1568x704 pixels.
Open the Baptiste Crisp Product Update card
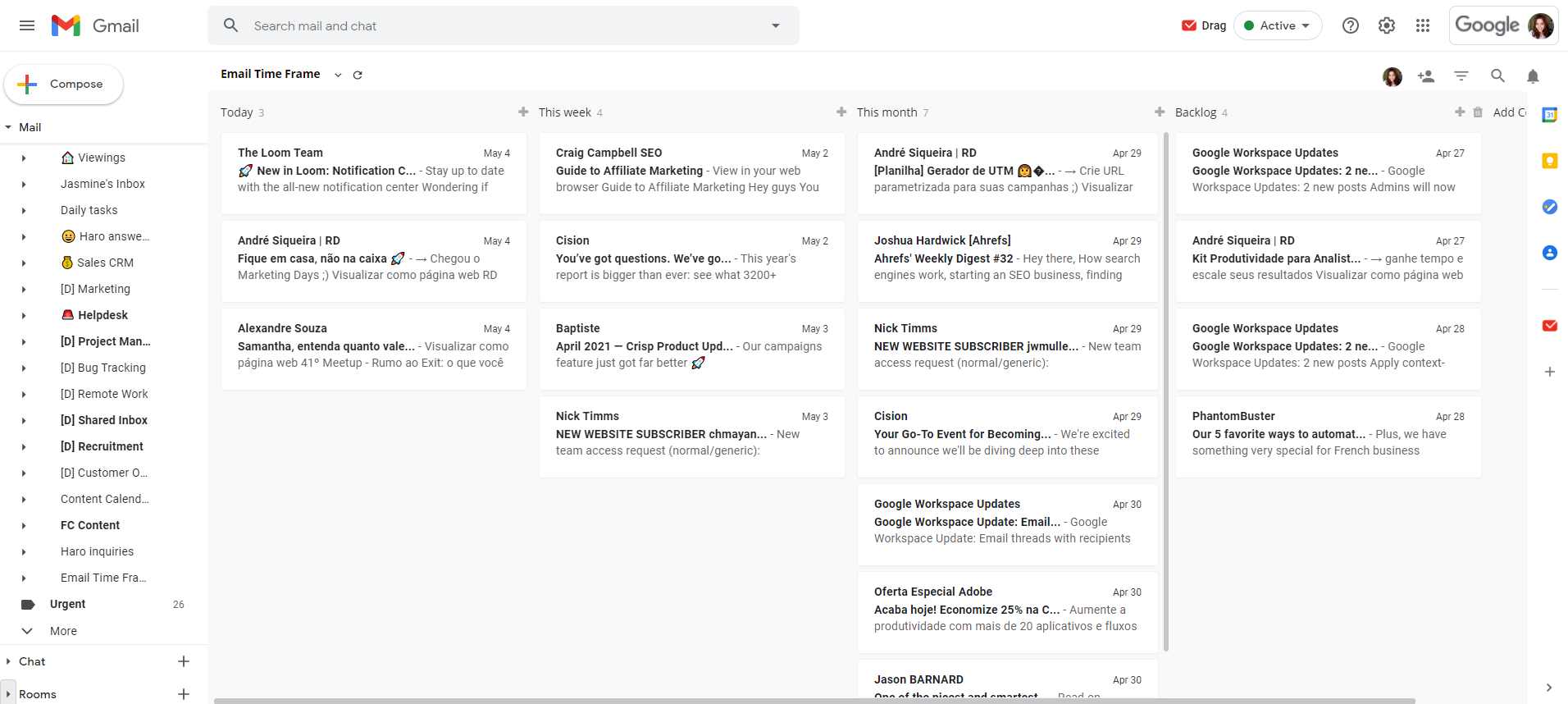coord(692,350)
